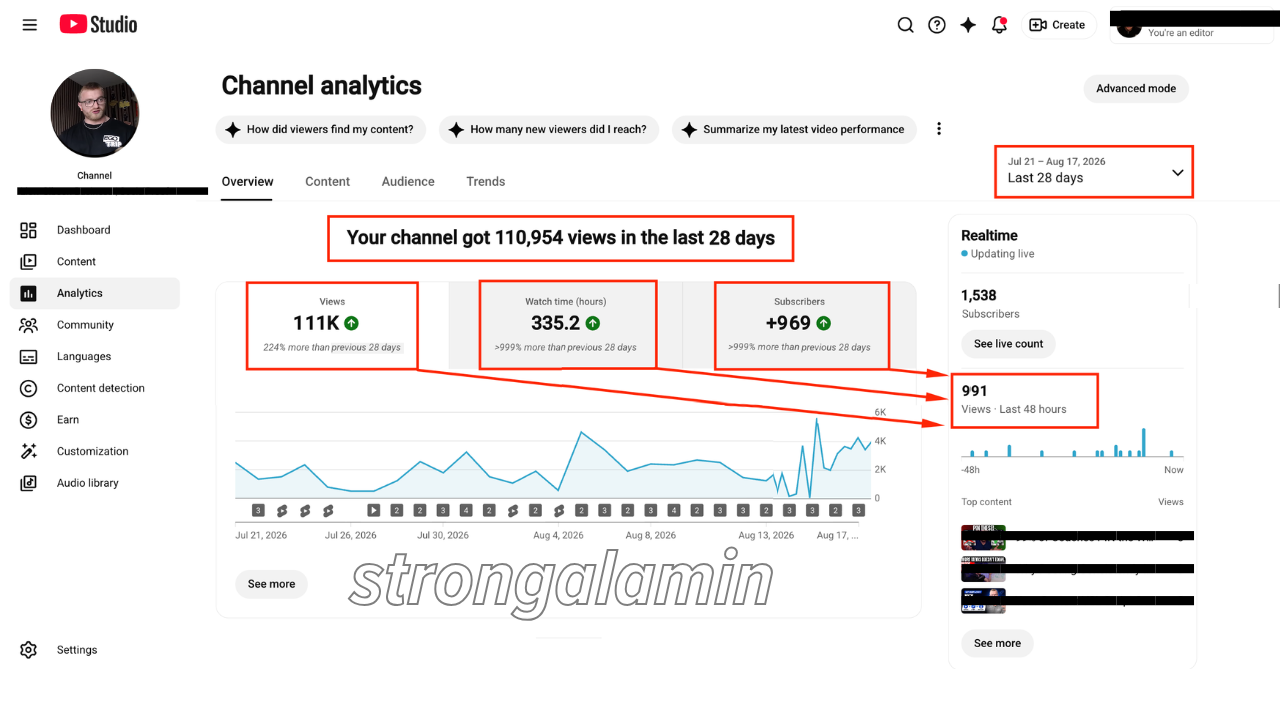Open Community from the sidebar

pyautogui.click(x=95, y=325)
